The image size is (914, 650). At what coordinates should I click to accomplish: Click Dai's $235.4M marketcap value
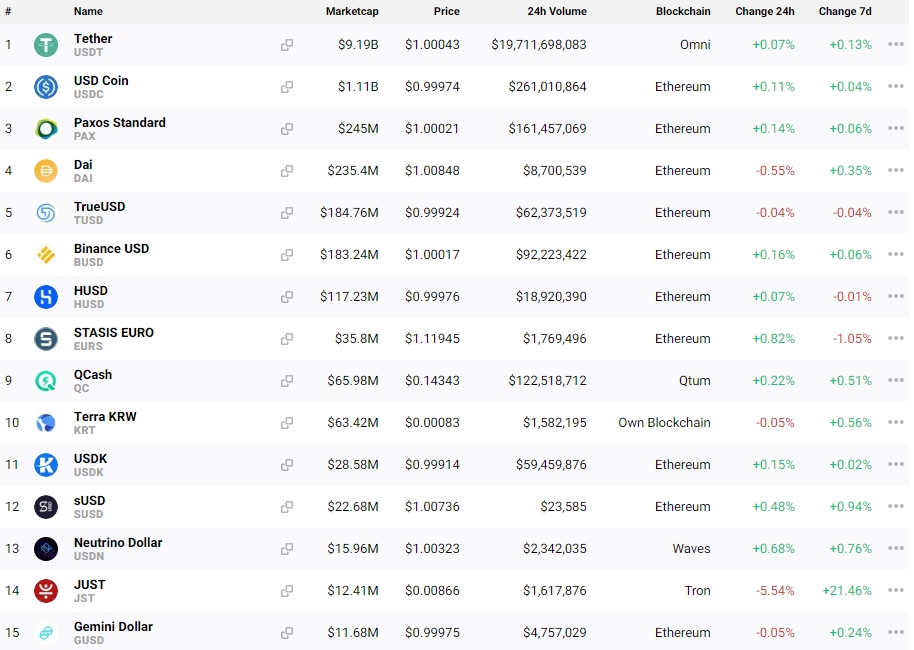click(x=353, y=171)
